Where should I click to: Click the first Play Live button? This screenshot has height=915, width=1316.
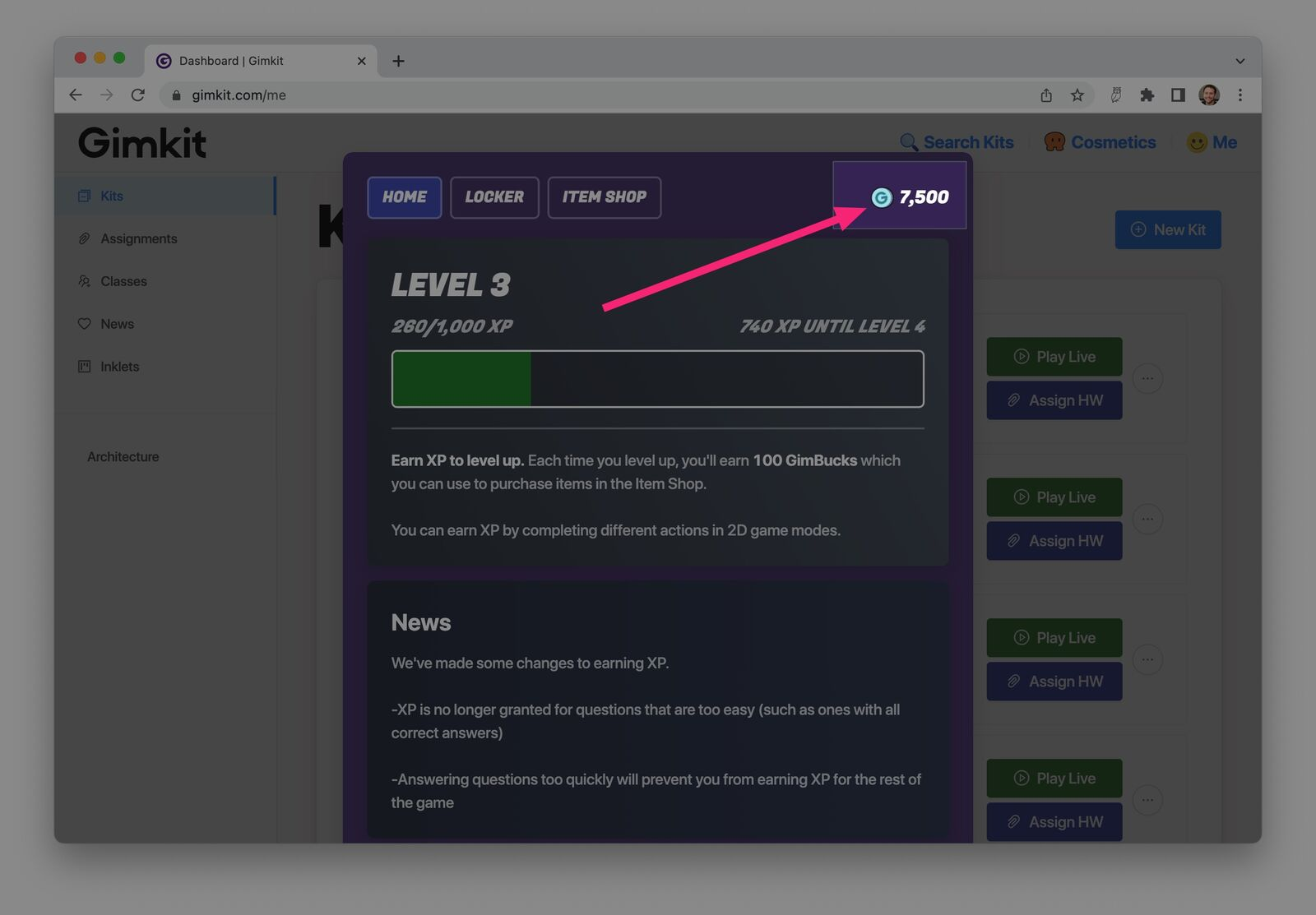coord(1054,357)
